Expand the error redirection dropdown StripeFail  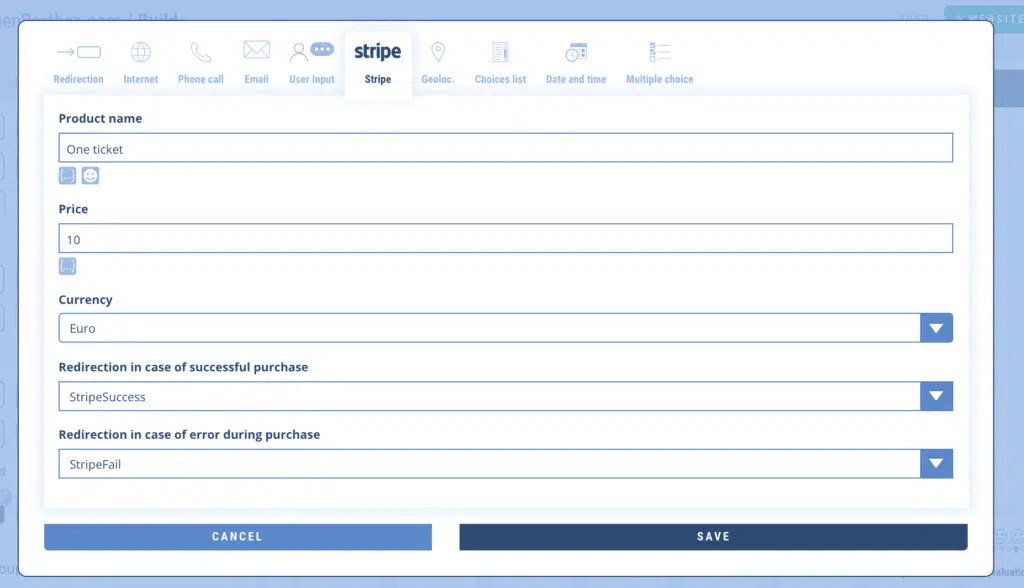(x=936, y=464)
